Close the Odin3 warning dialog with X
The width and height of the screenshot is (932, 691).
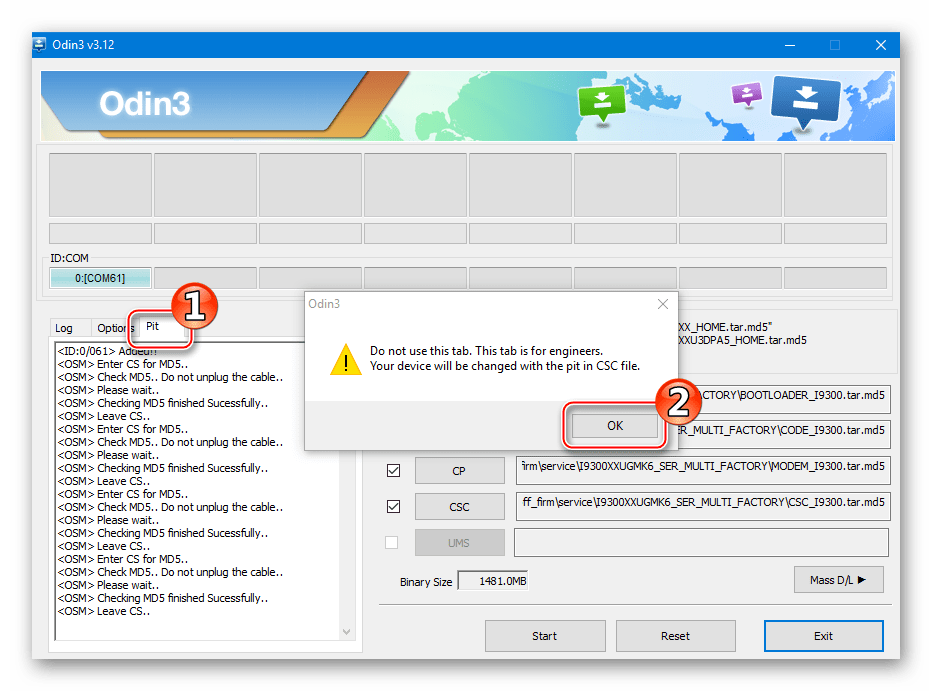pyautogui.click(x=661, y=304)
